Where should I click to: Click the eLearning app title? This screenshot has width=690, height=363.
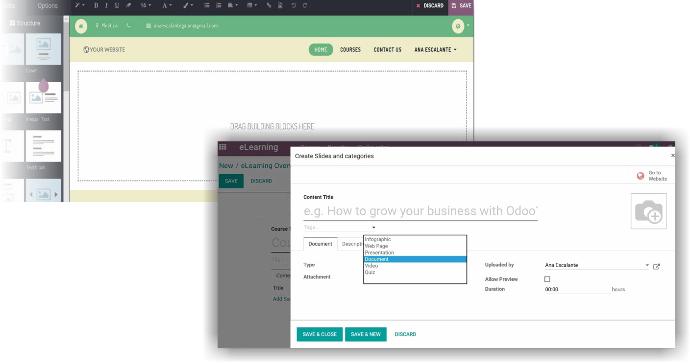pos(259,147)
